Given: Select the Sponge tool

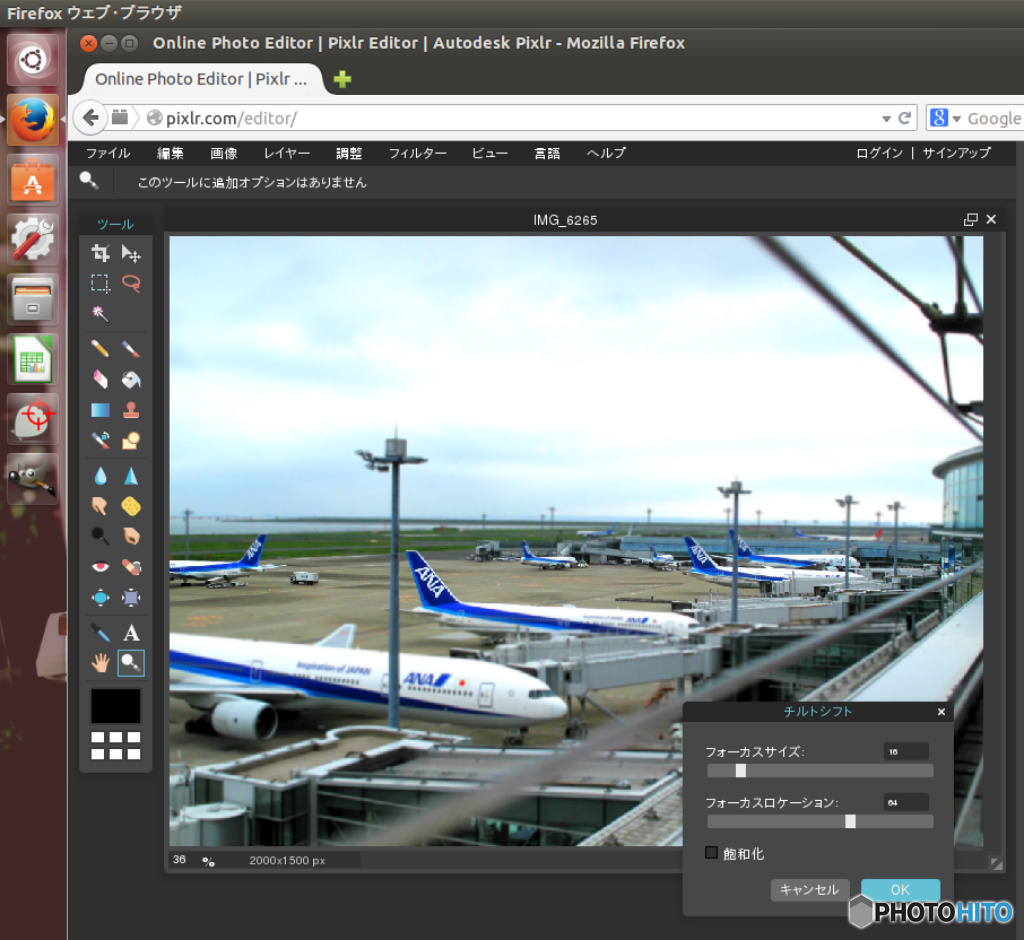Looking at the screenshot, I should pos(131,506).
